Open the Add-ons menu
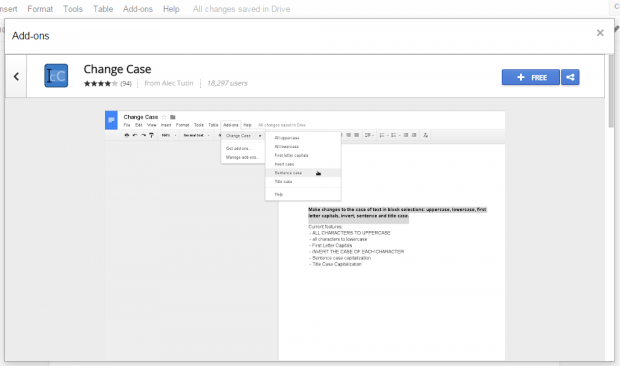Viewport: 620px width, 366px height. click(x=138, y=9)
